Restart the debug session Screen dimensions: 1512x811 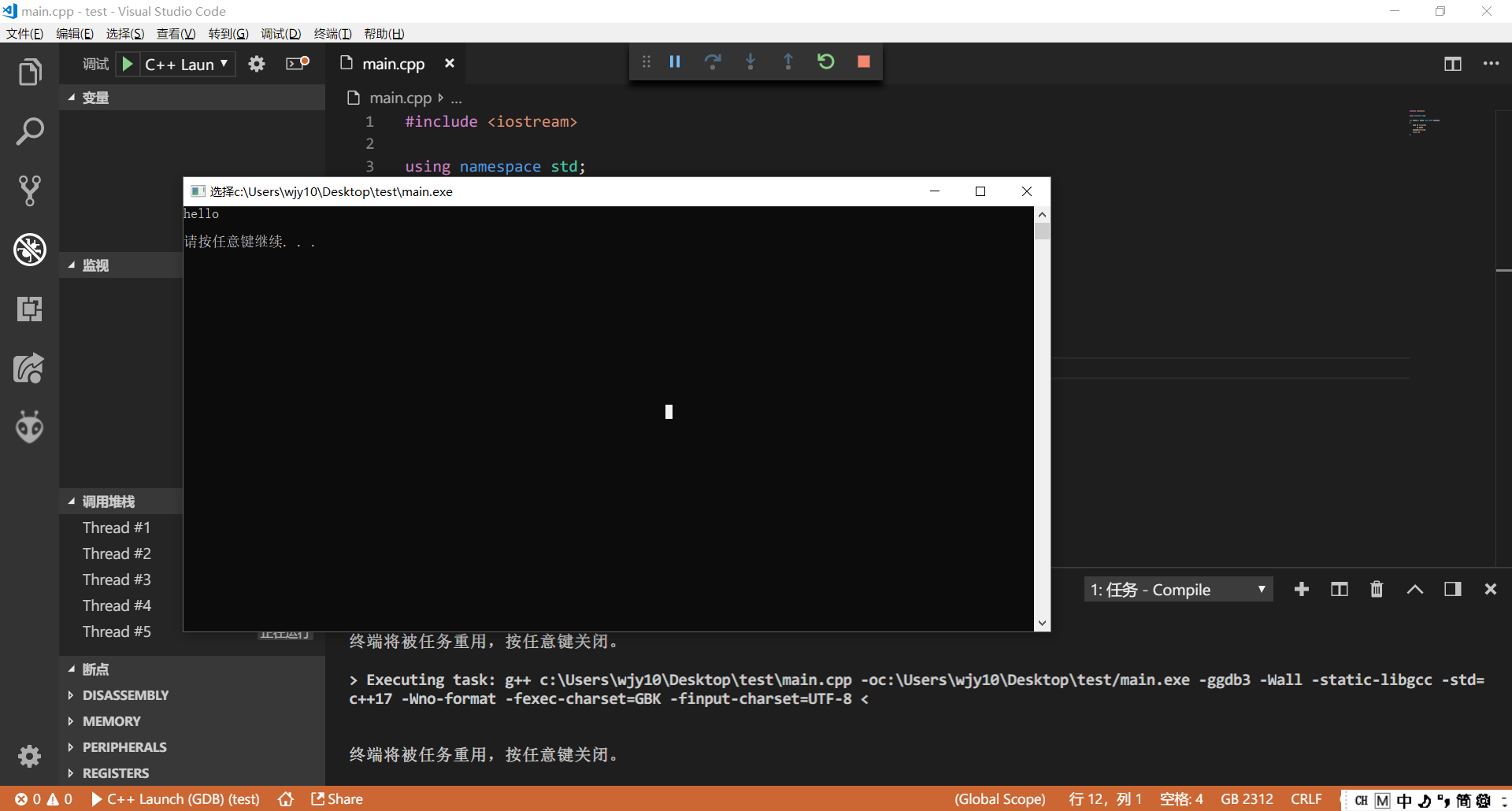click(826, 61)
